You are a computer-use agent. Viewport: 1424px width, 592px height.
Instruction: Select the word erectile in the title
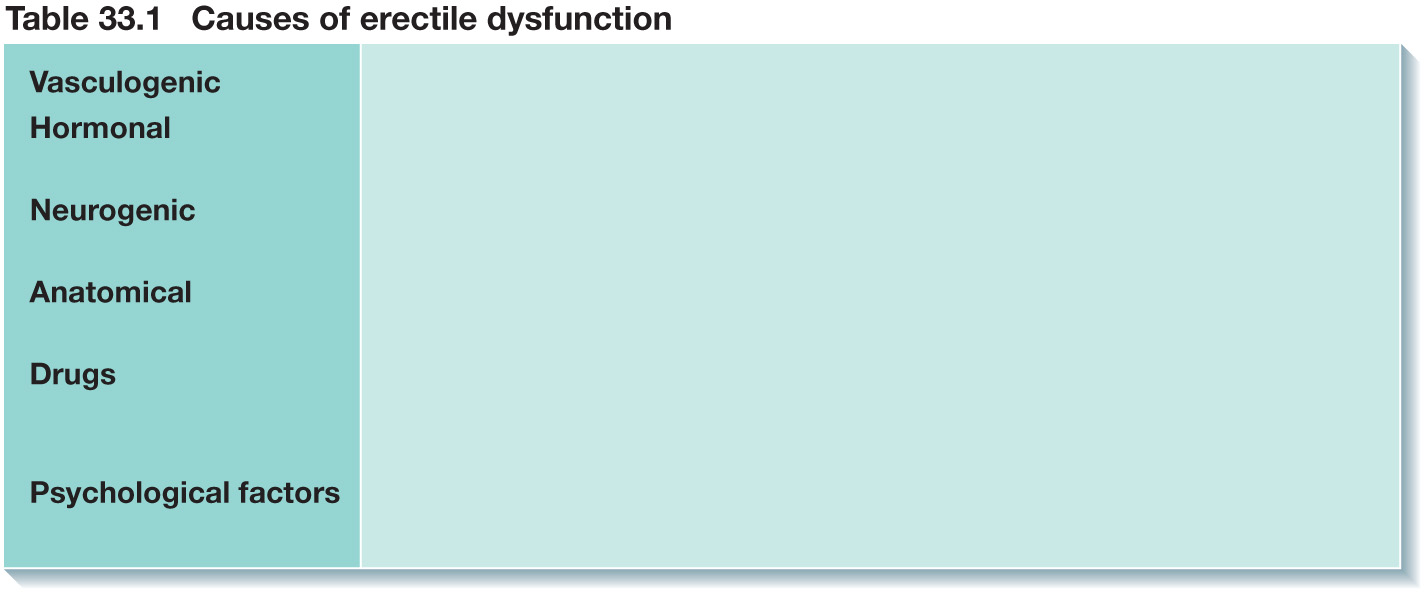click(410, 19)
